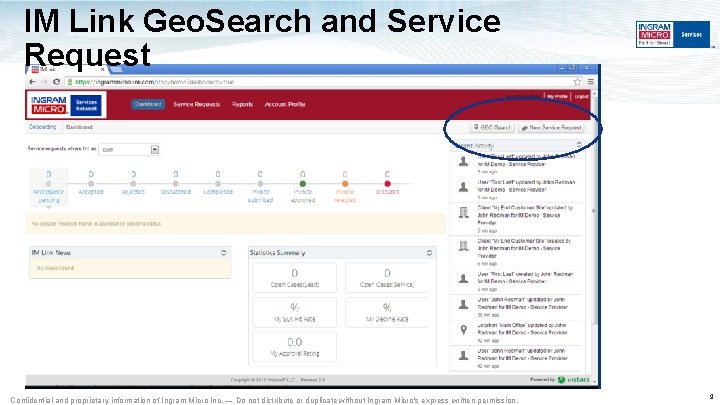Screen dimensions: 720x405
Task: Click the Dashboard breadcrumb tab
Action: (x=79, y=127)
